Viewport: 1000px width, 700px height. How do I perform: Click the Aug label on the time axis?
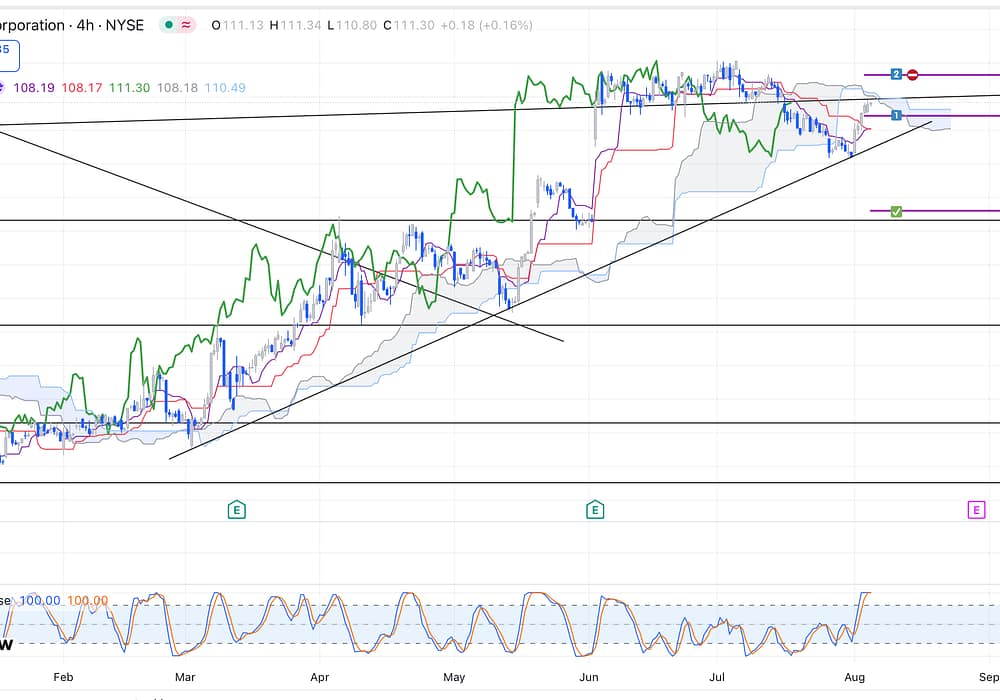tap(853, 677)
